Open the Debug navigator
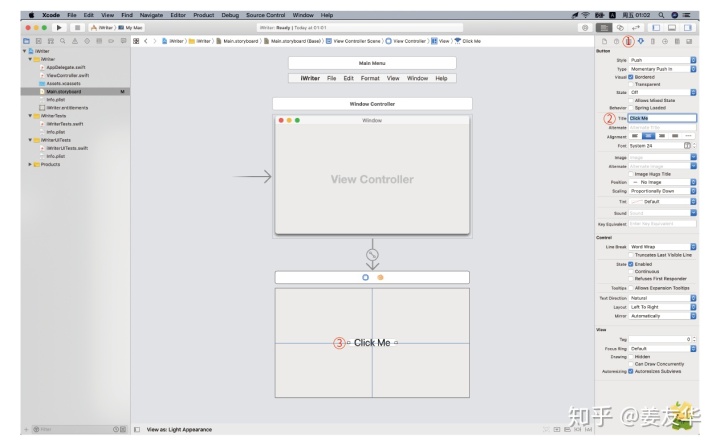 tap(99, 41)
